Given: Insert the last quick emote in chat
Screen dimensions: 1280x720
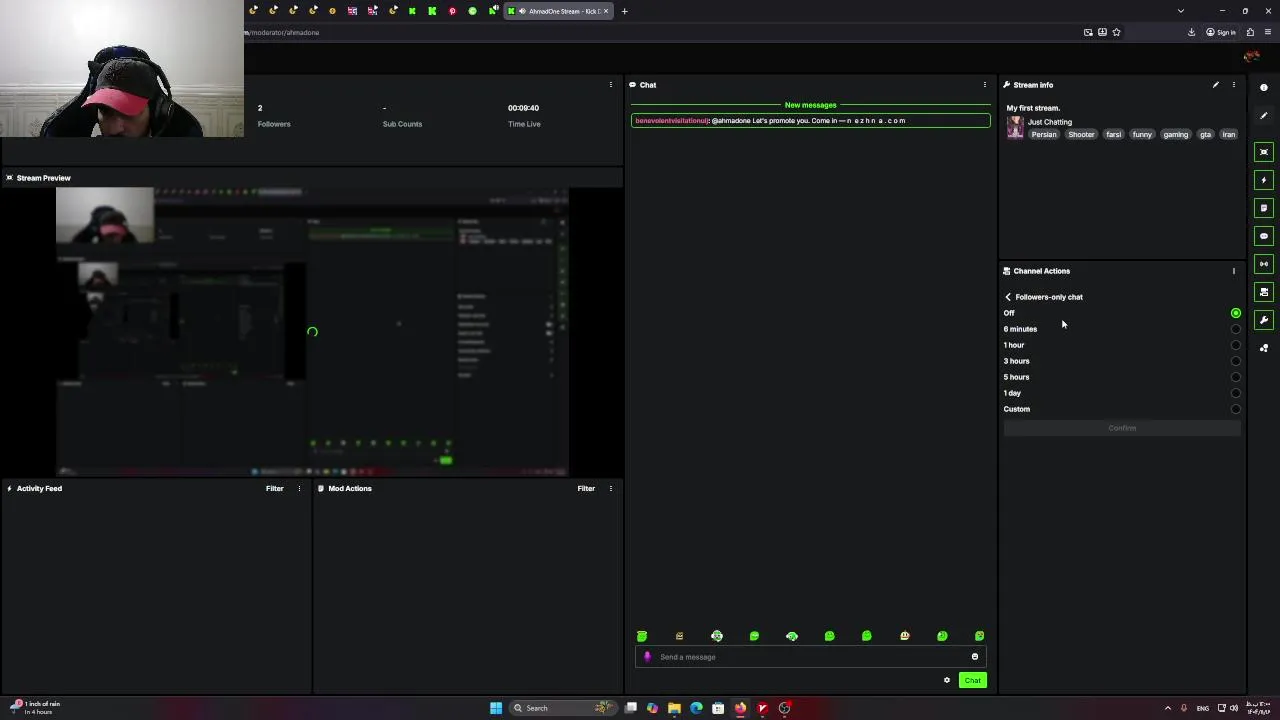Looking at the screenshot, I should [980, 636].
